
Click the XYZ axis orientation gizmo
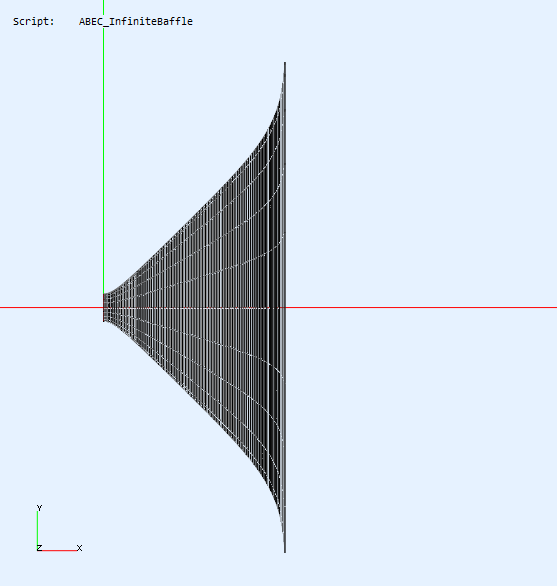click(x=59, y=528)
